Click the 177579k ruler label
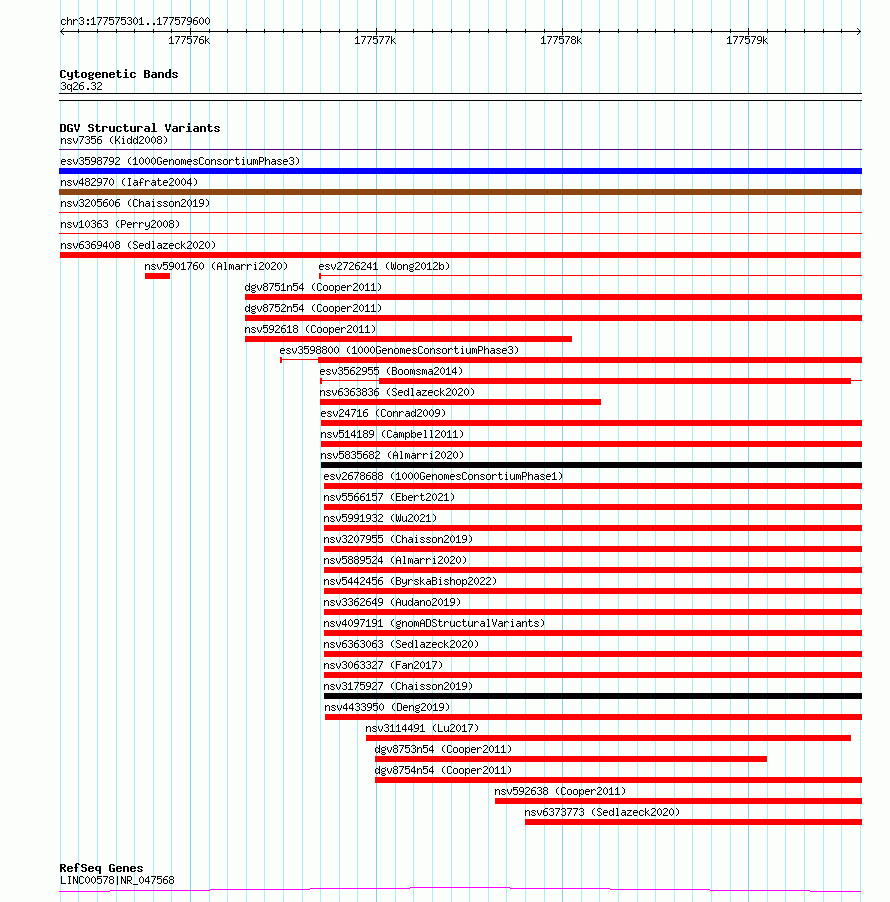Viewport: 890px width, 902px height. [x=747, y=40]
